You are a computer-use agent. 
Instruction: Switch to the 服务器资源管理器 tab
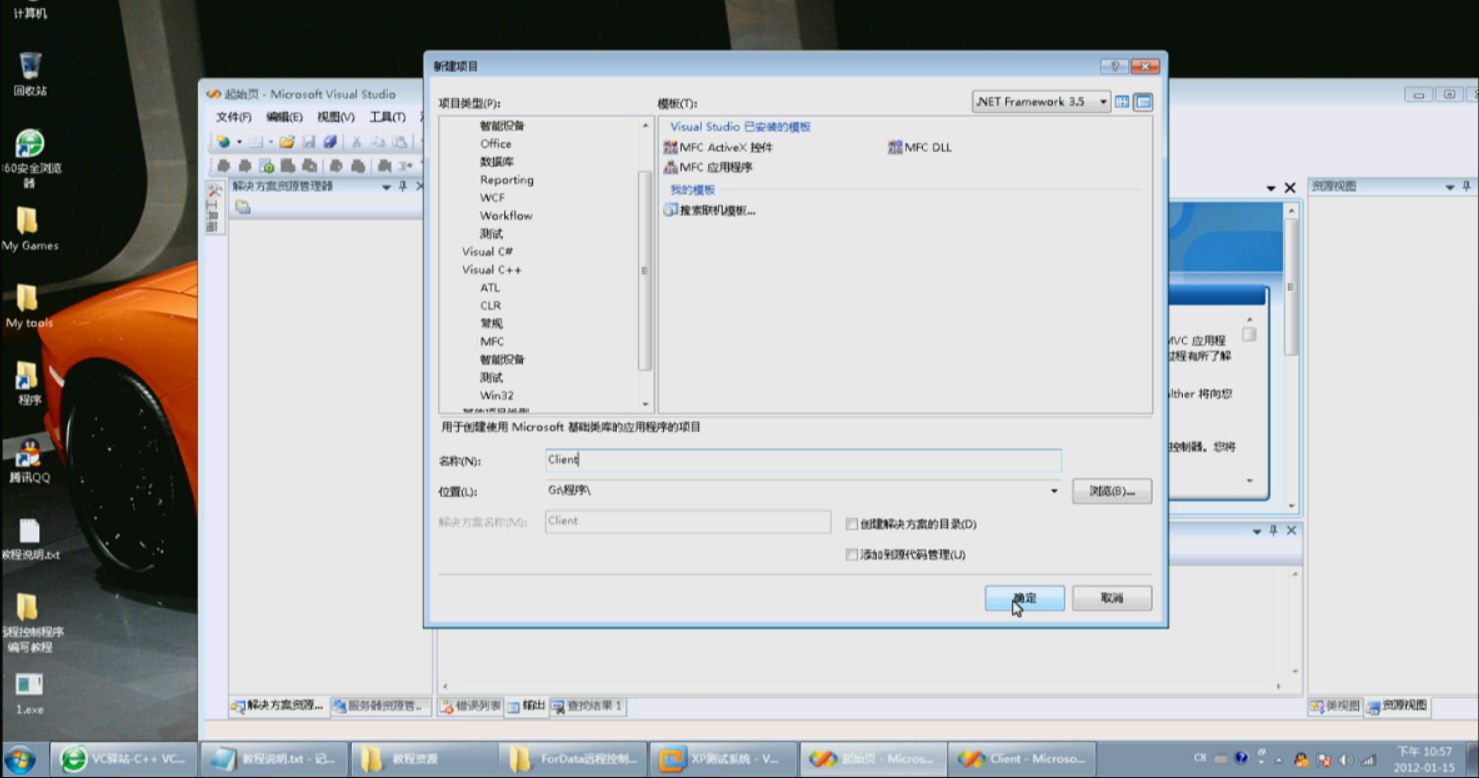point(381,706)
